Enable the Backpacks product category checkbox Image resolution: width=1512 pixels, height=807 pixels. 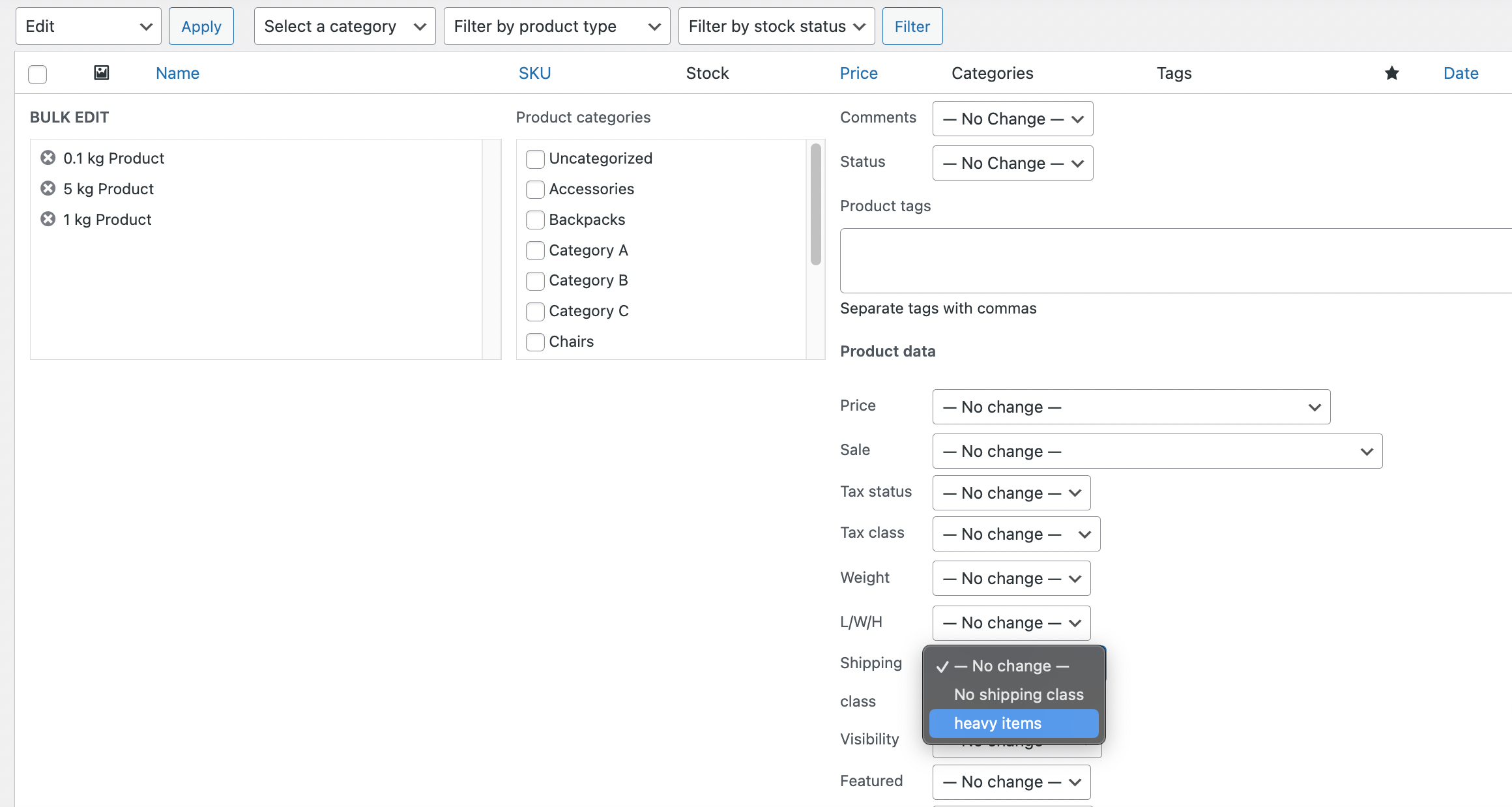tap(534, 219)
